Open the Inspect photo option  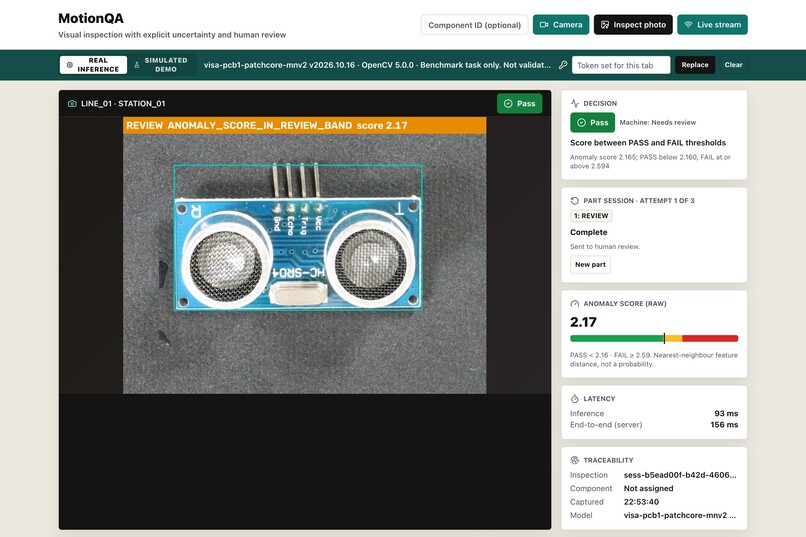click(x=633, y=25)
